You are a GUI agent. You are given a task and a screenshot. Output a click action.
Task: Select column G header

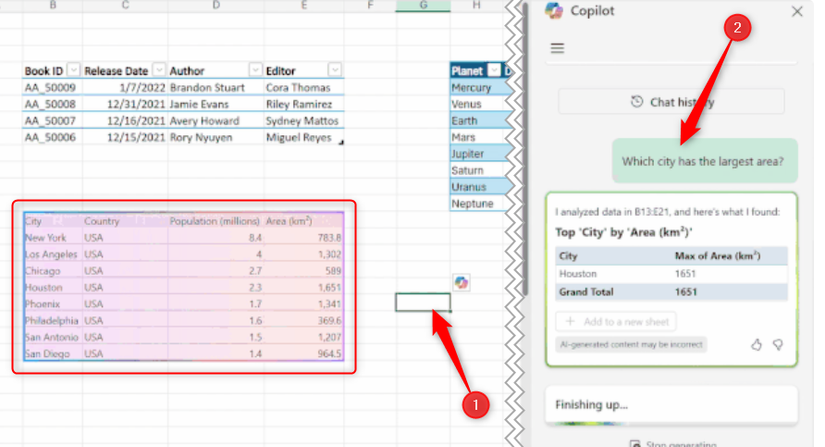pyautogui.click(x=423, y=6)
